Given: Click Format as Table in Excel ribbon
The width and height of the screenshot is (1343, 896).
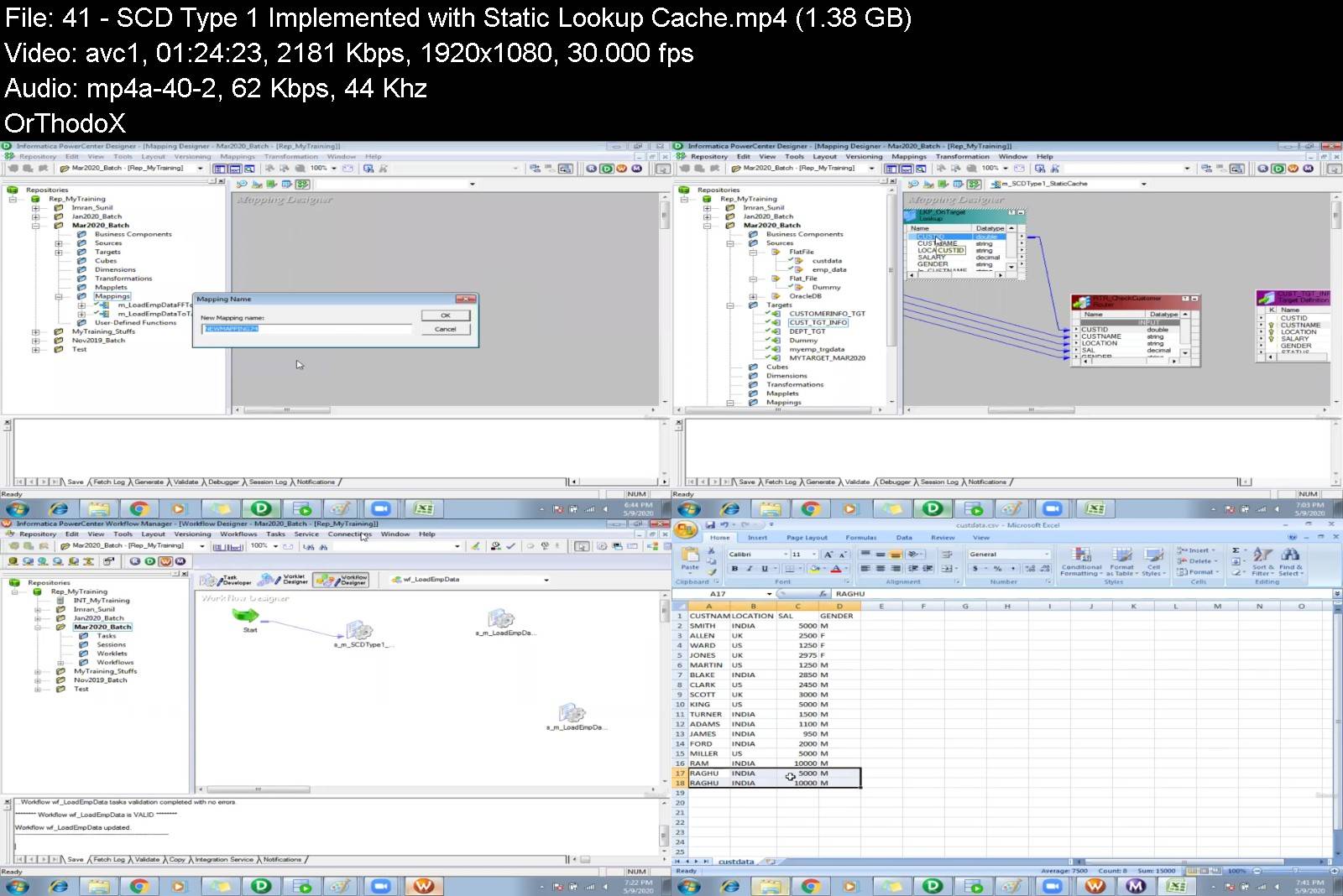Looking at the screenshot, I should pos(1121,561).
